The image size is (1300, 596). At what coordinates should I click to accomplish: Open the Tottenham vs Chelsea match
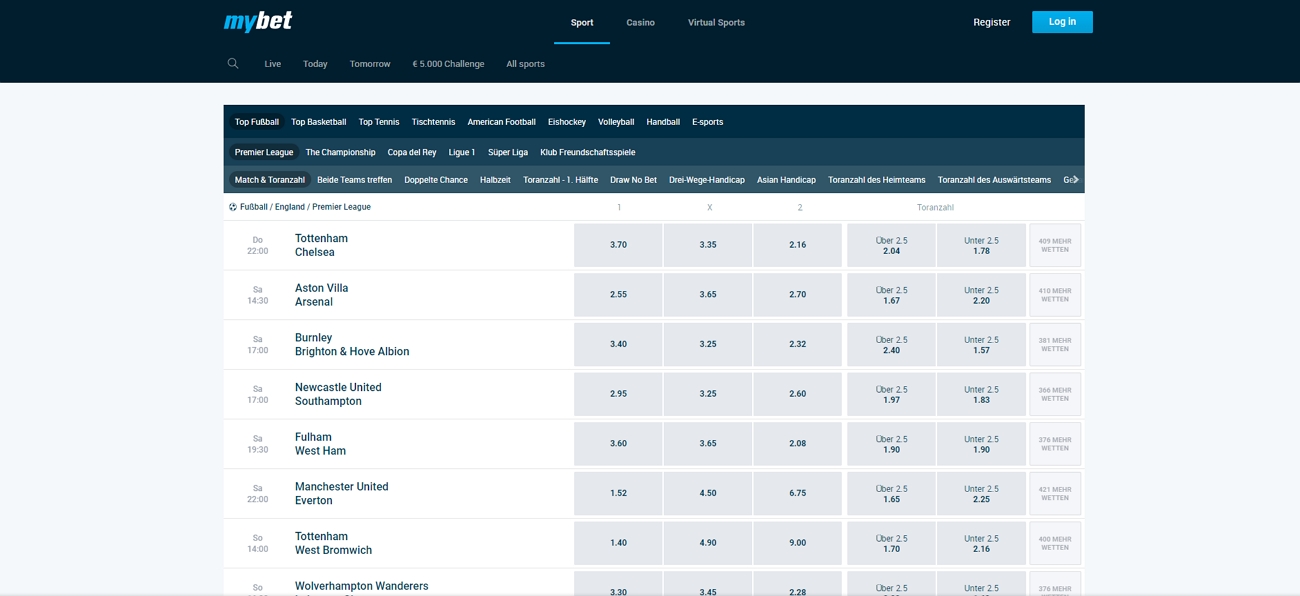pyautogui.click(x=322, y=245)
